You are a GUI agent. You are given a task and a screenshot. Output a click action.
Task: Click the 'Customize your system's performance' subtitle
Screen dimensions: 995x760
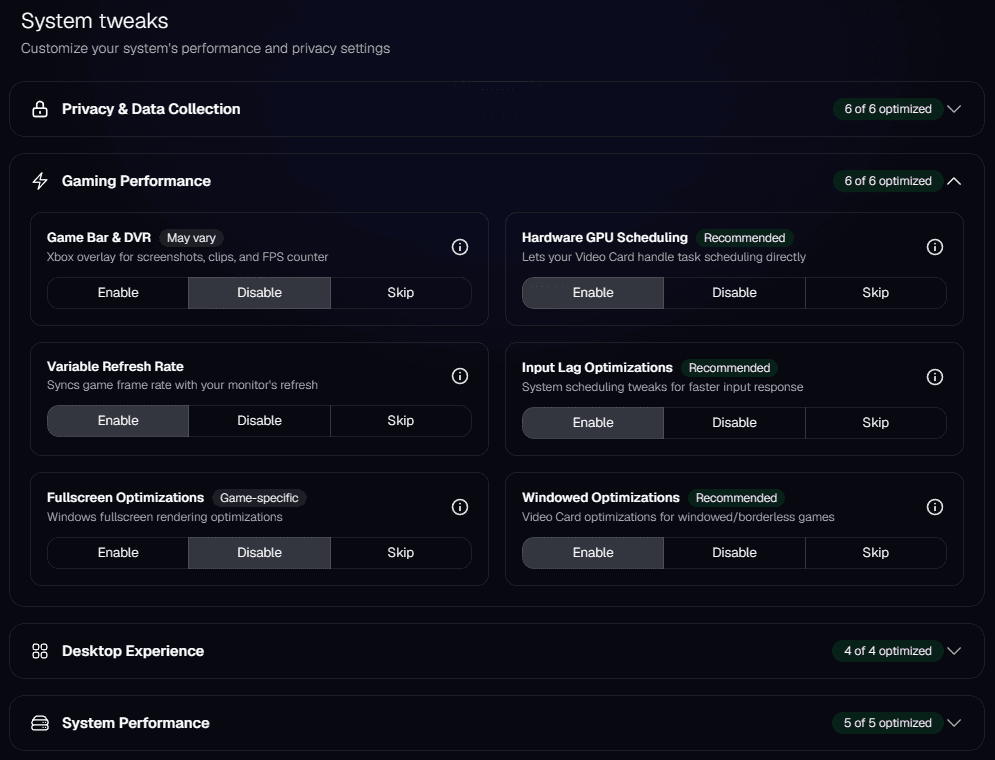[206, 48]
